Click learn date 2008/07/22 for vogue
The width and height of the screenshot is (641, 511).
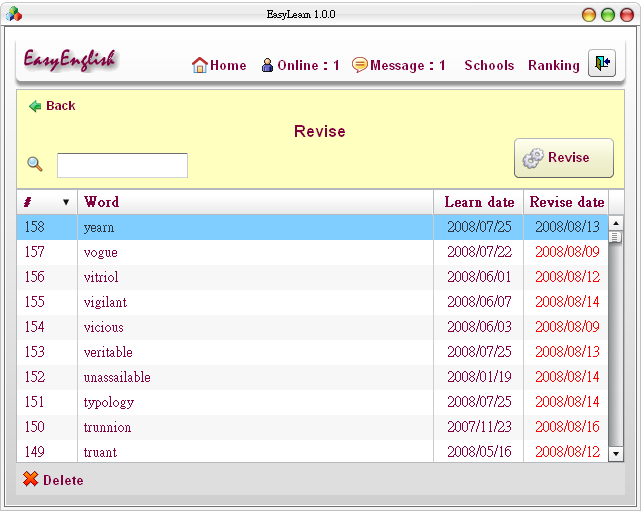click(479, 251)
